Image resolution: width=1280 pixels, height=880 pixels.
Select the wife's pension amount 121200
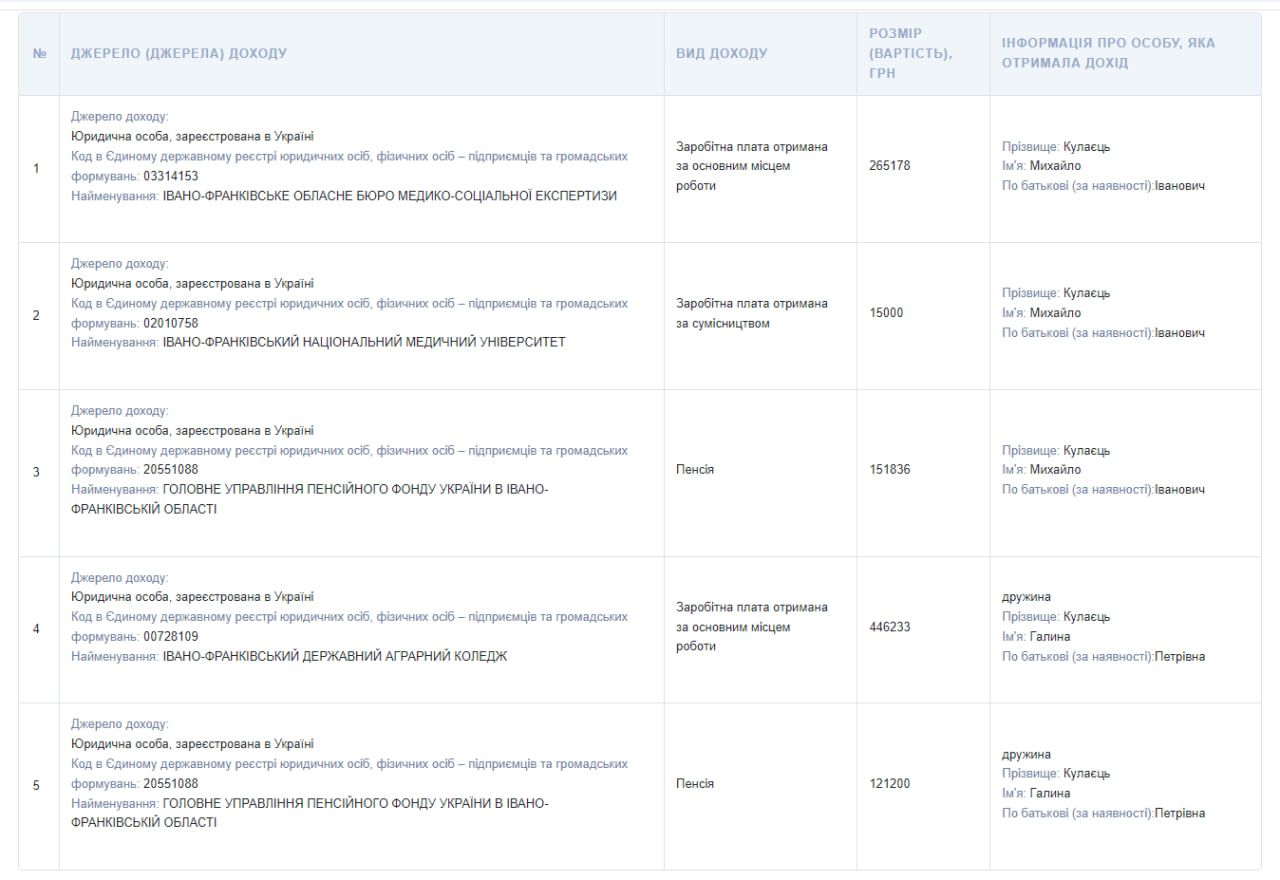pos(890,784)
